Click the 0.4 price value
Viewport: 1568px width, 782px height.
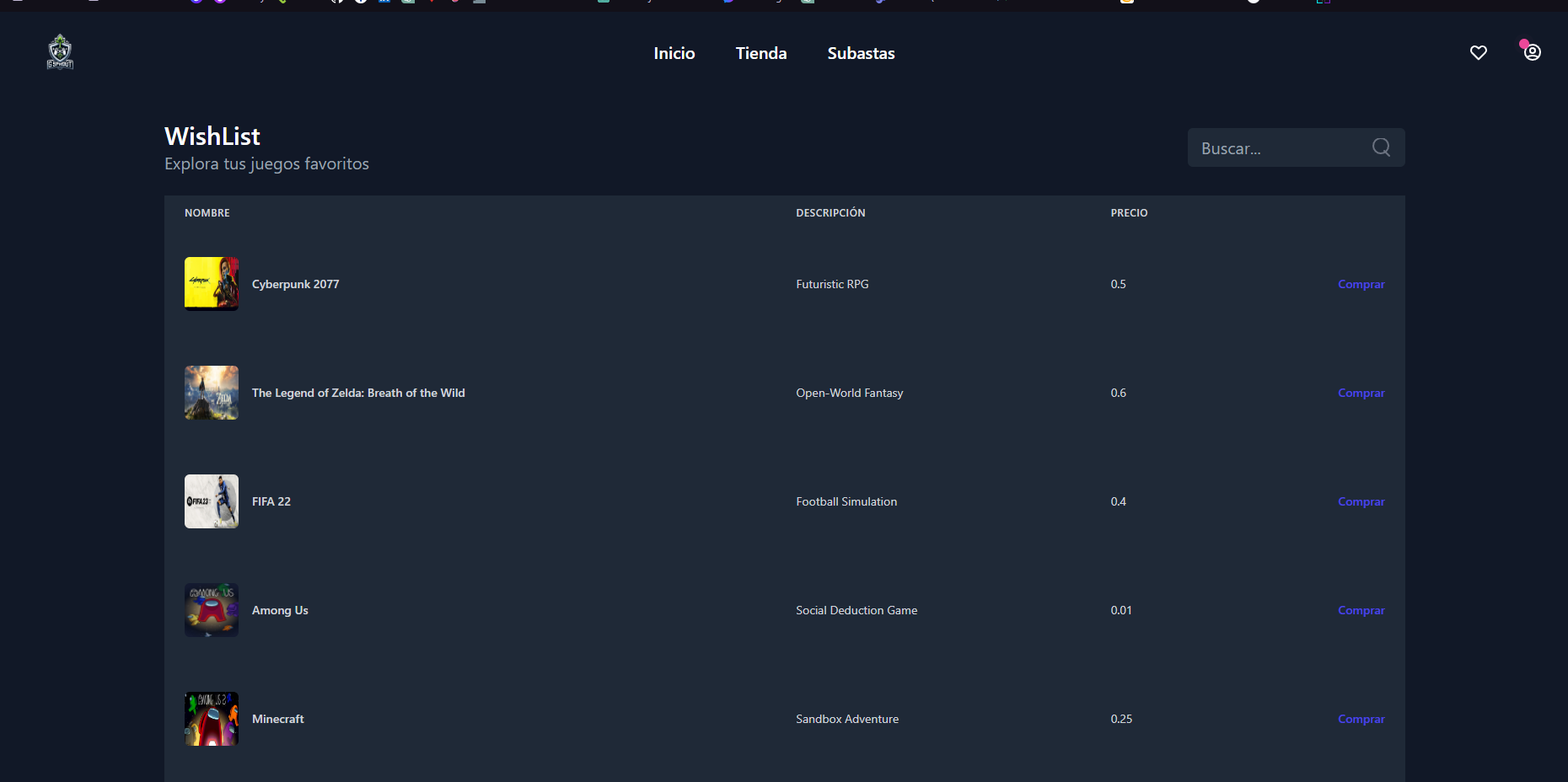point(1118,501)
